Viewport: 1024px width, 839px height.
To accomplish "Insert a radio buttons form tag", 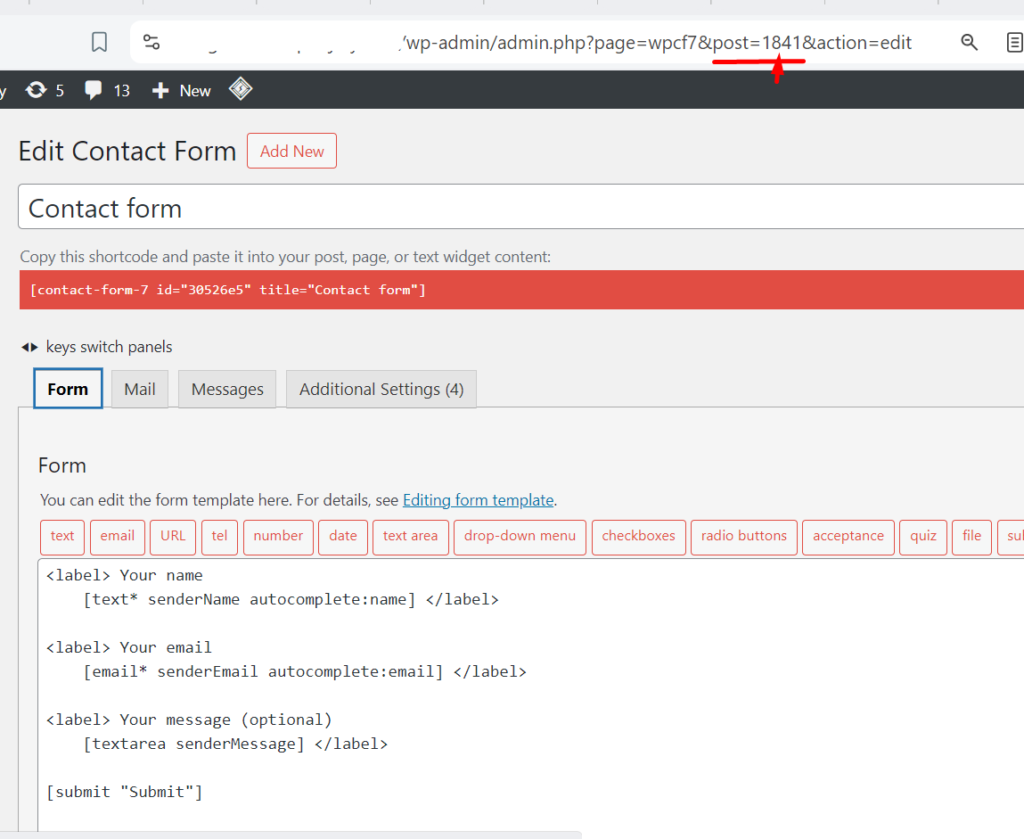I will (x=744, y=536).
